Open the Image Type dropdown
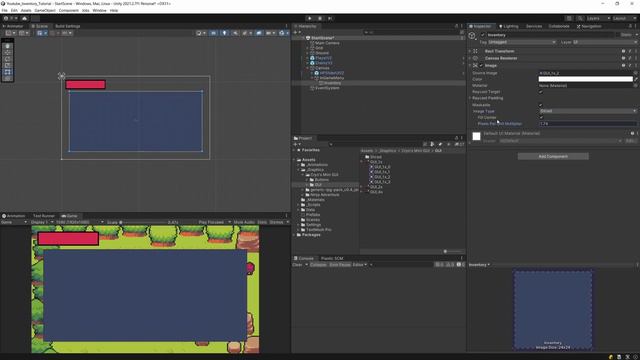Viewport: 640px width, 360px height. click(x=588, y=111)
